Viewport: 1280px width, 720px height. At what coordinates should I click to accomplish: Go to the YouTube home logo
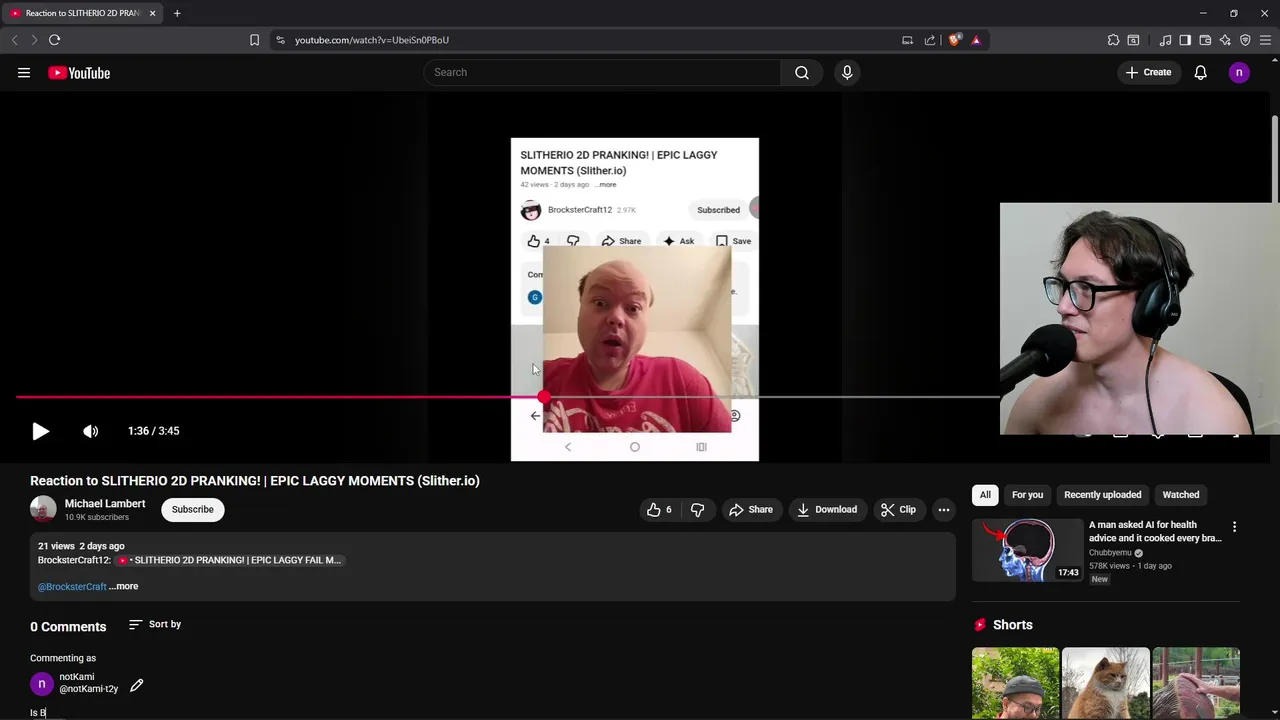[x=79, y=73]
